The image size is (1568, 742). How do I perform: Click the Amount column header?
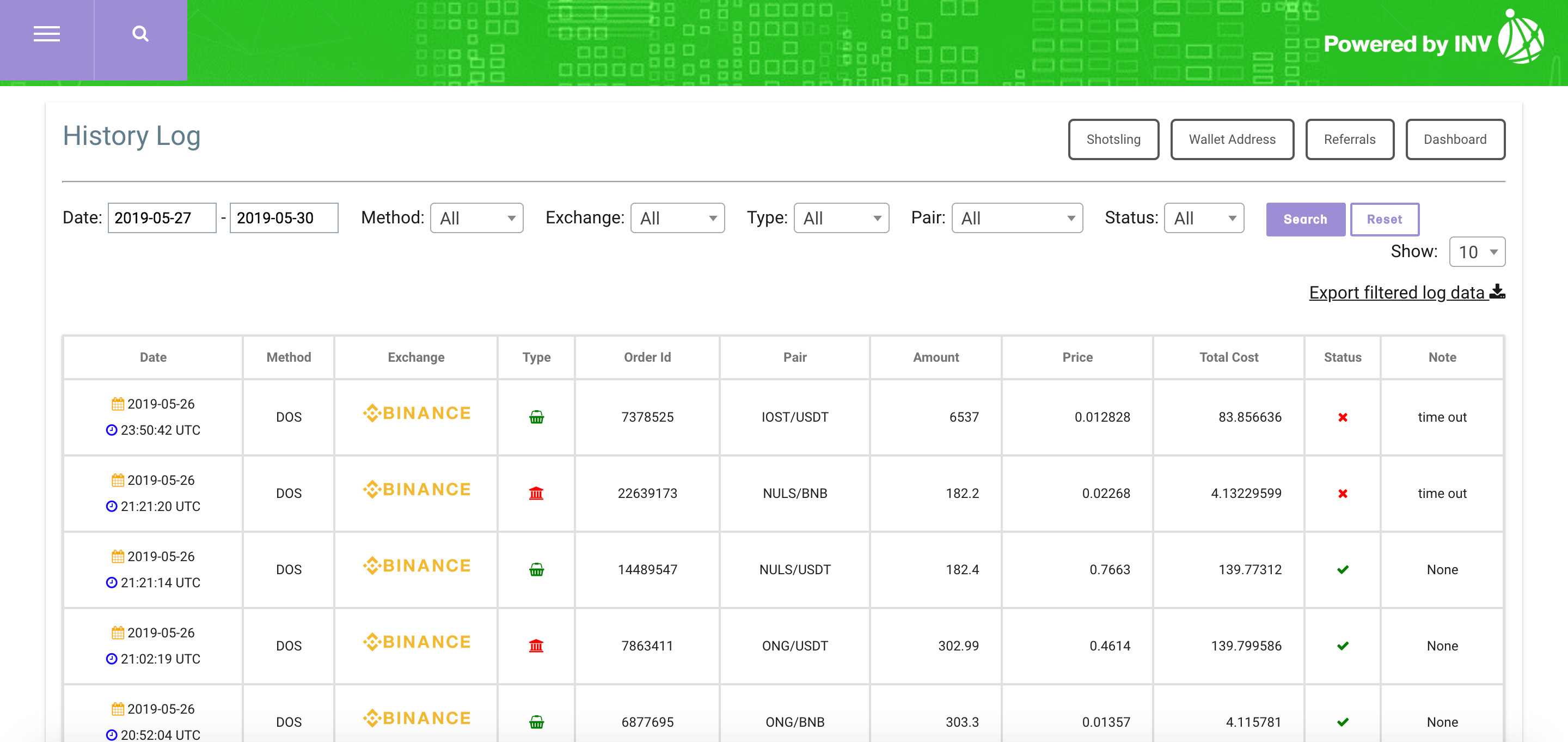click(x=936, y=357)
